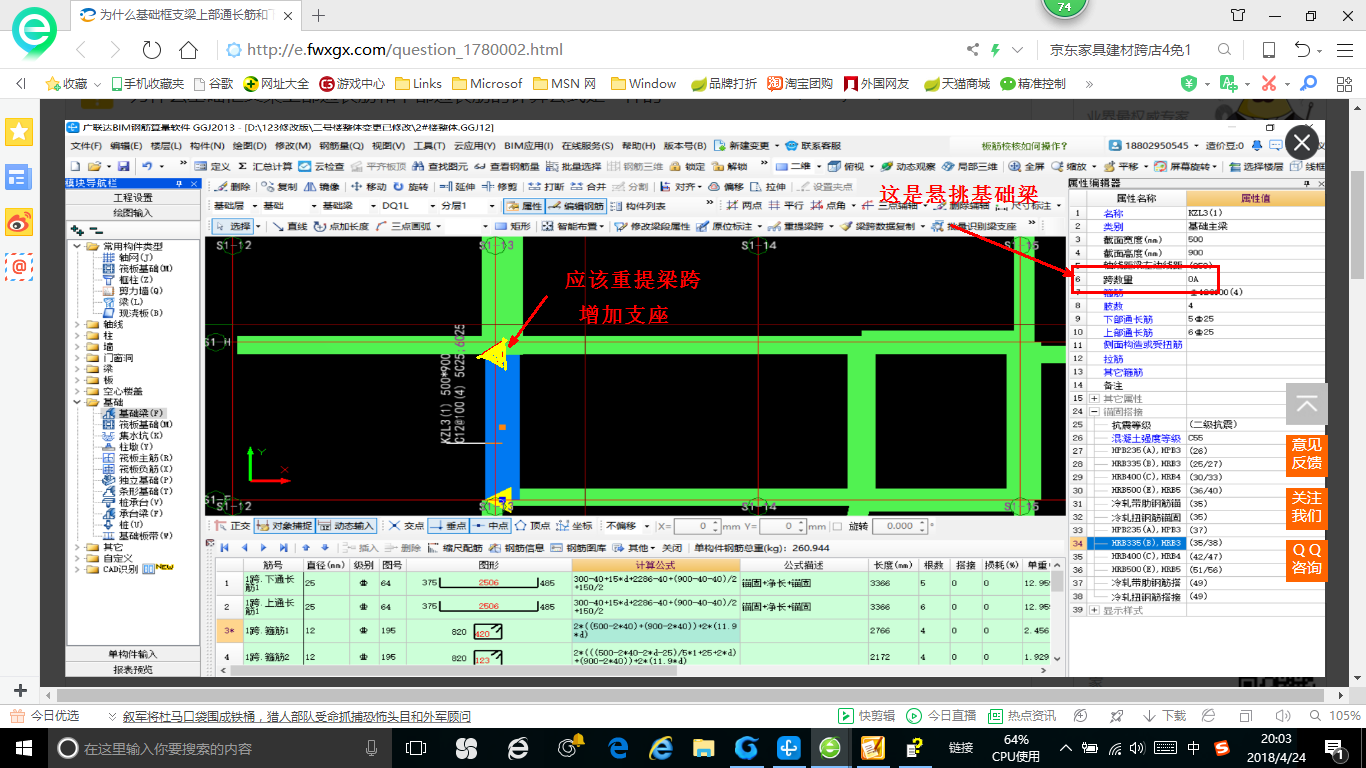
Task: Open the 谷歌 bookmark
Action: click(x=213, y=84)
